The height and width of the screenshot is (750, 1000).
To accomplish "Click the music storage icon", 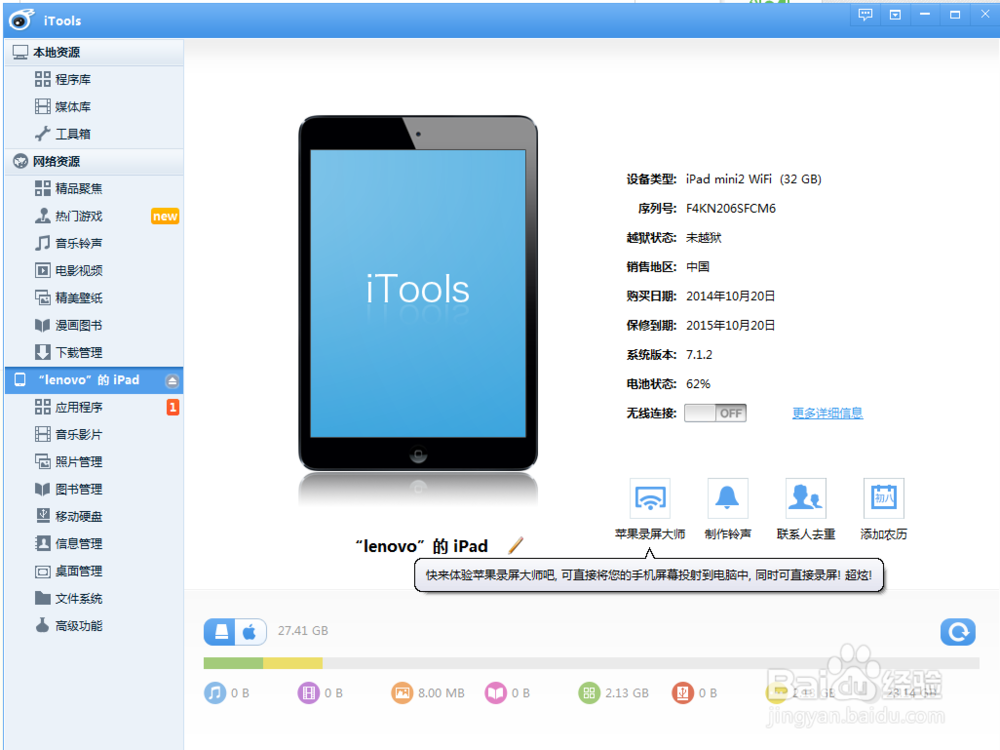I will tap(215, 693).
